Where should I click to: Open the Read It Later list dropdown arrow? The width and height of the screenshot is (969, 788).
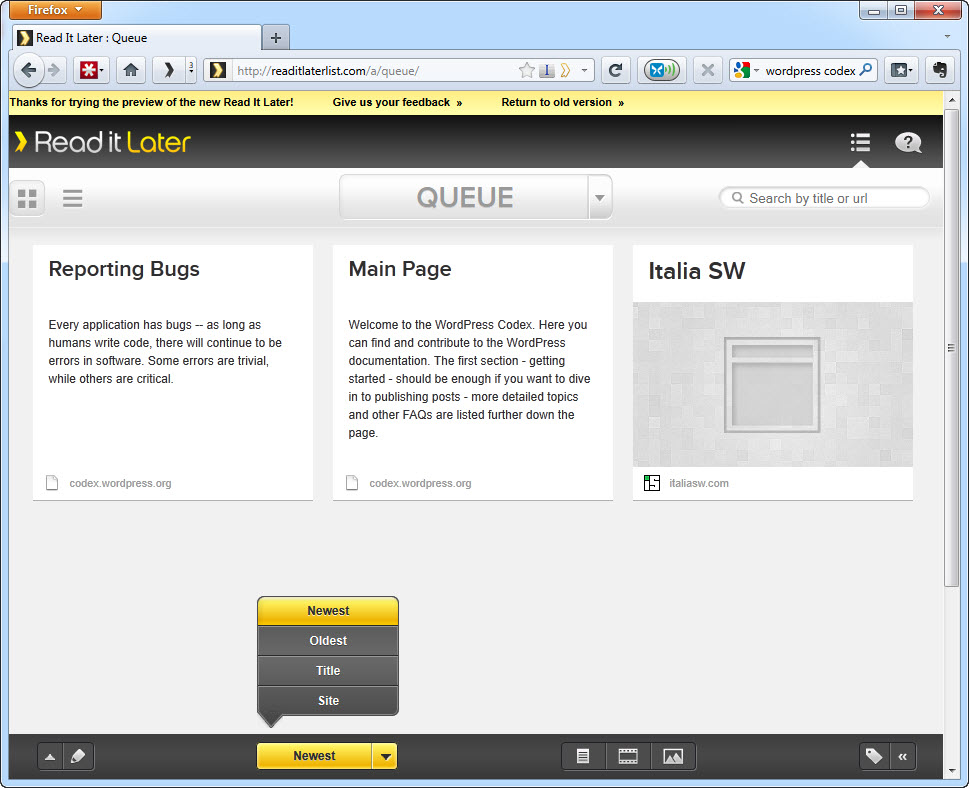tap(191, 70)
